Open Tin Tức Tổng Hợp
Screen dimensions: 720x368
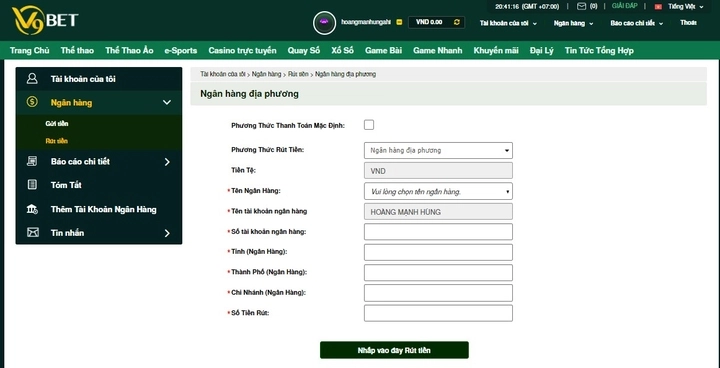click(x=599, y=51)
